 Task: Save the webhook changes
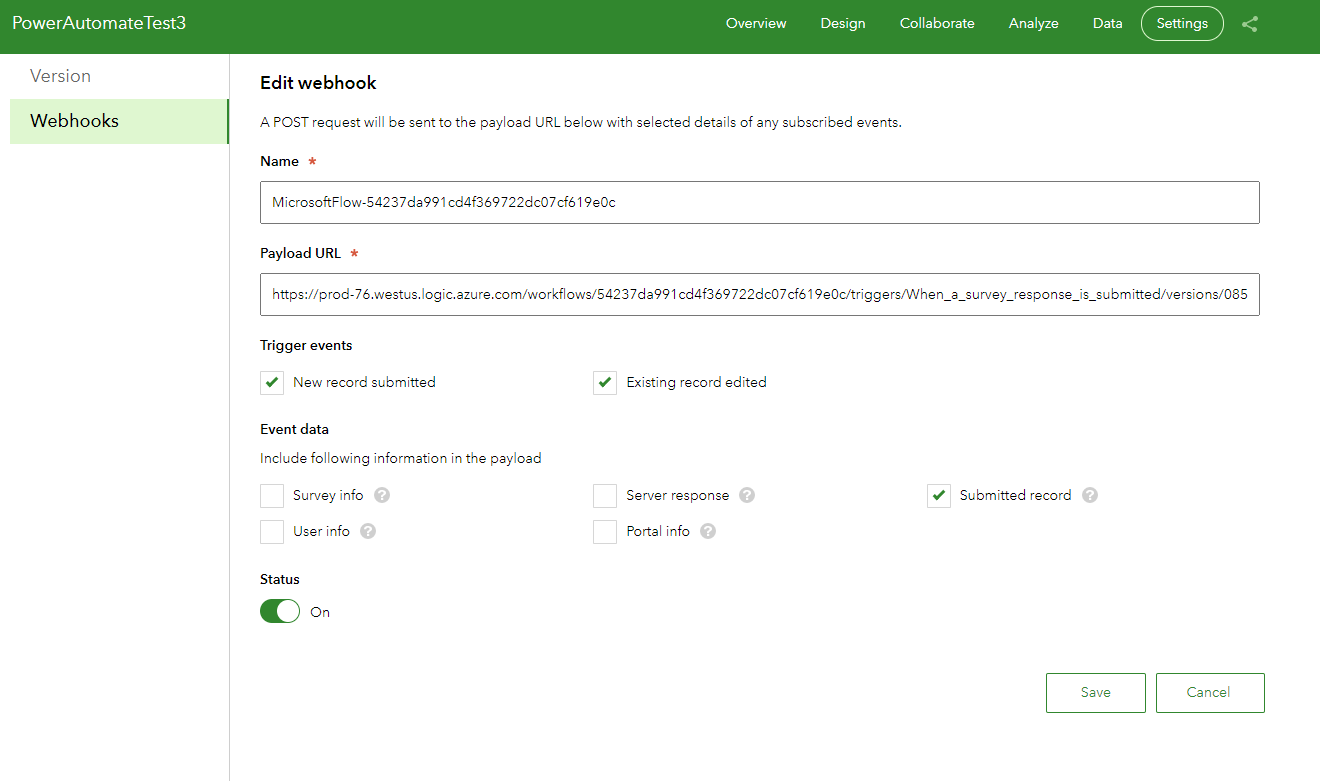1096,692
